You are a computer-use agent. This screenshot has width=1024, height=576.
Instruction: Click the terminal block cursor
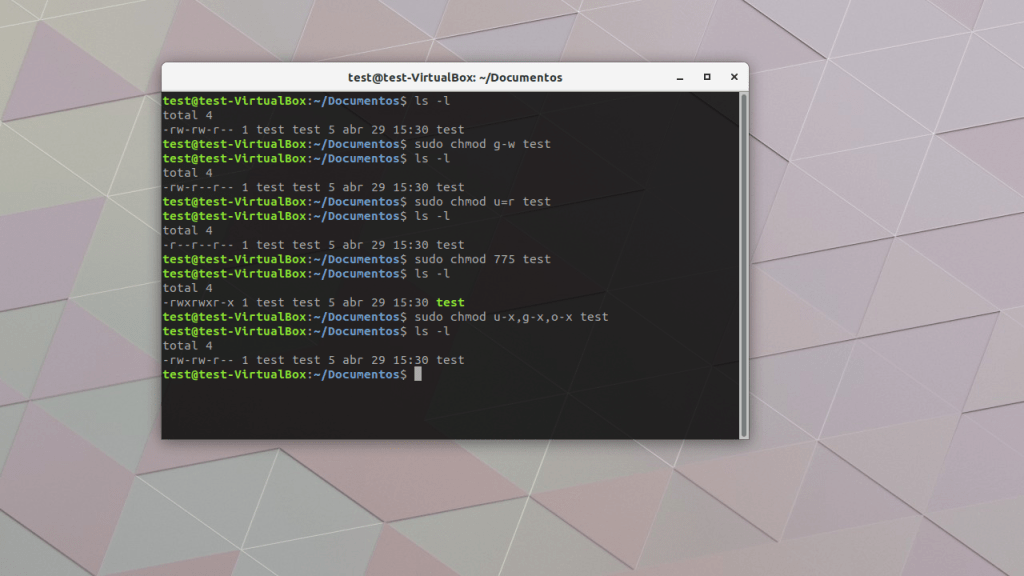coord(417,374)
